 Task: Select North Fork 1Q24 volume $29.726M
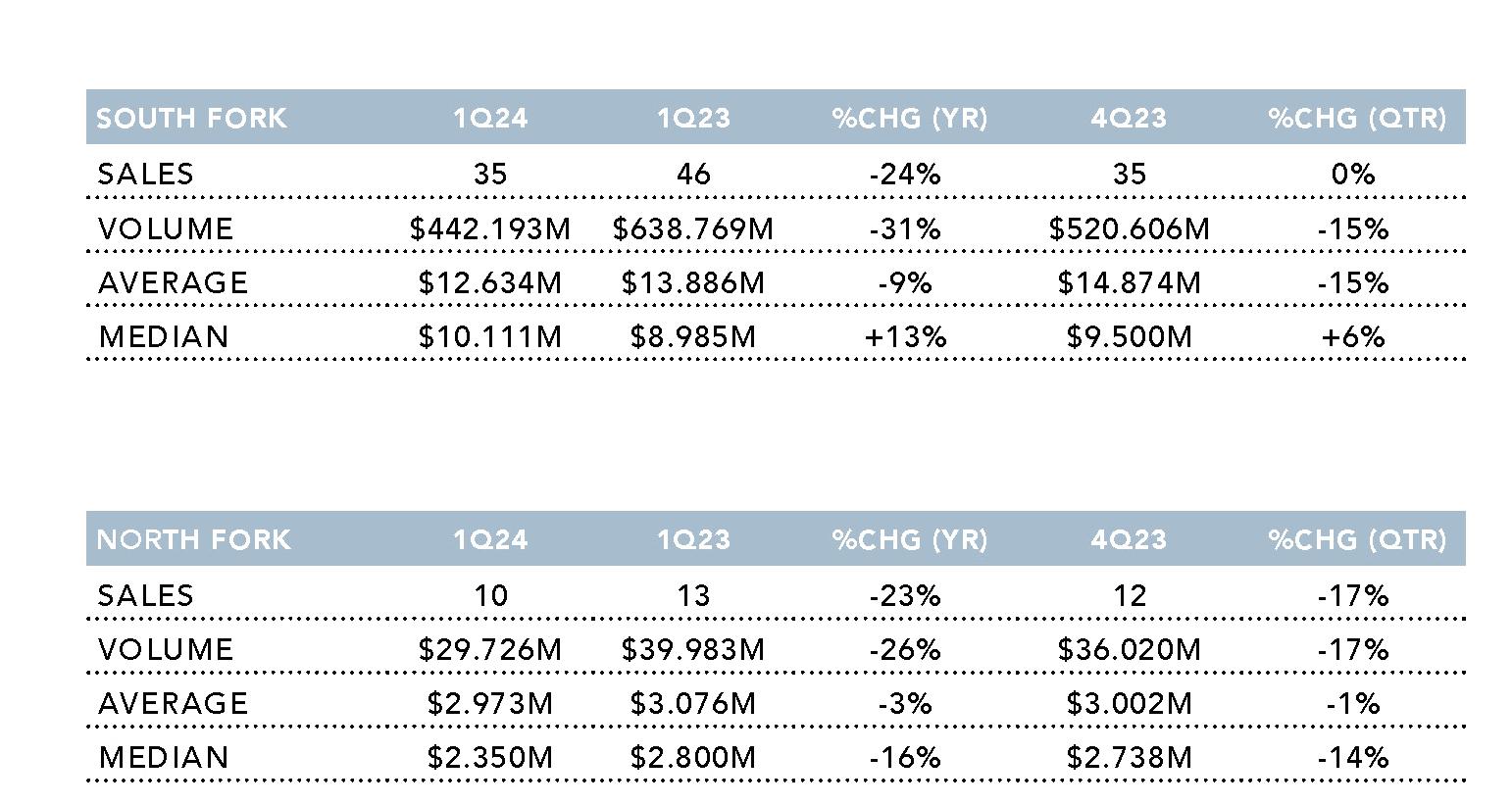489,650
